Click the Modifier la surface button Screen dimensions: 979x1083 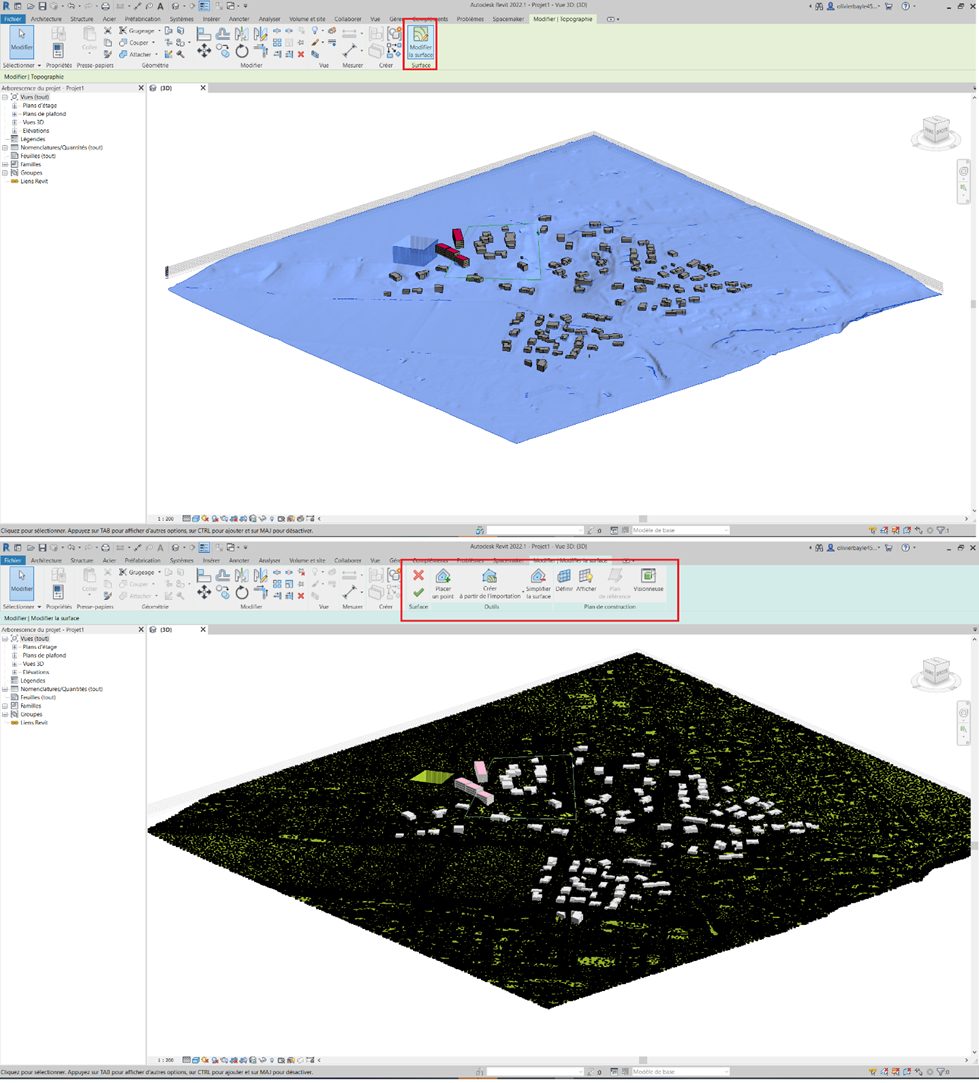click(x=420, y=43)
